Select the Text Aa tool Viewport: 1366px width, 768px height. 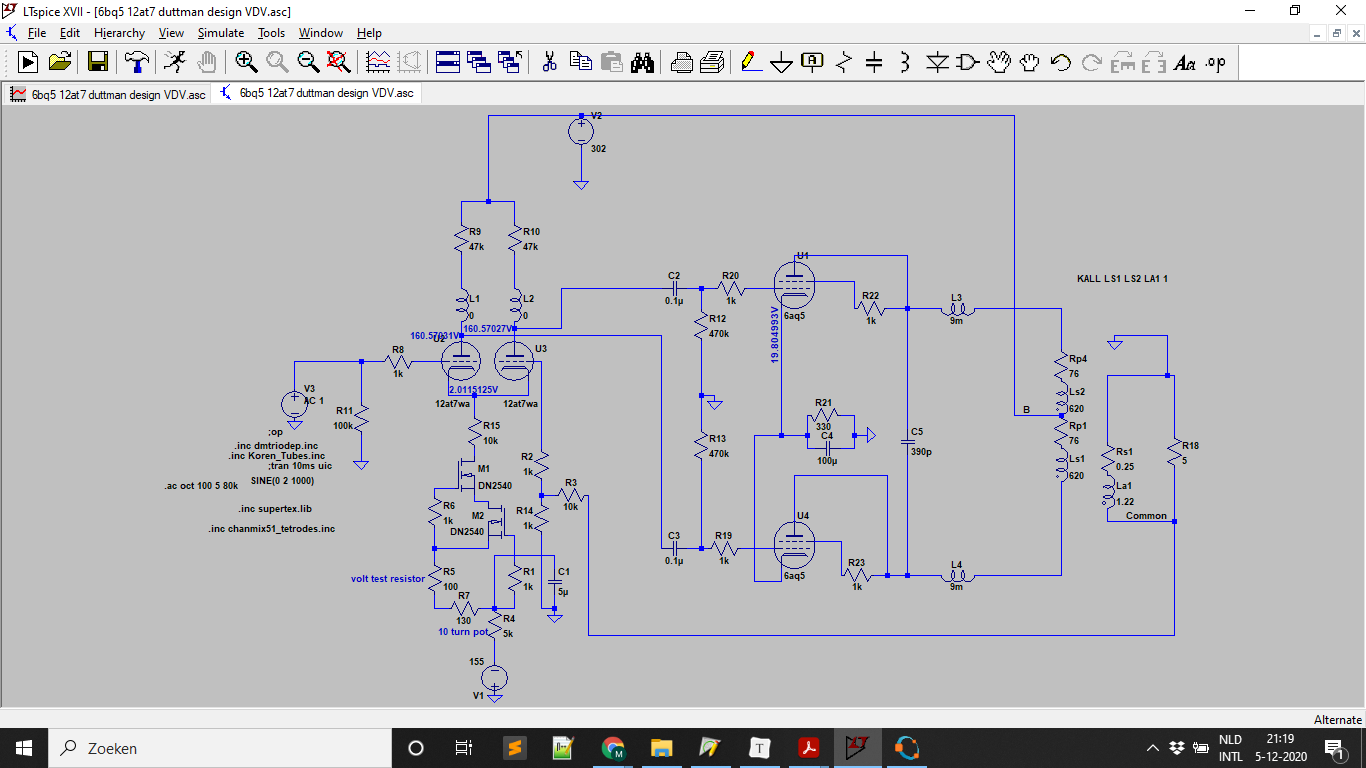1184,62
